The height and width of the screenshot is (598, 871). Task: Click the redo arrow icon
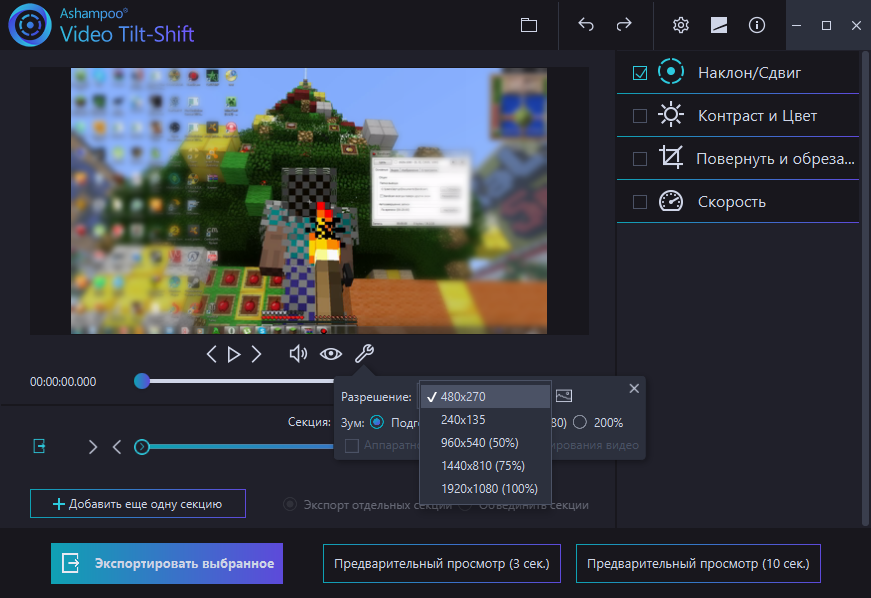click(x=624, y=25)
